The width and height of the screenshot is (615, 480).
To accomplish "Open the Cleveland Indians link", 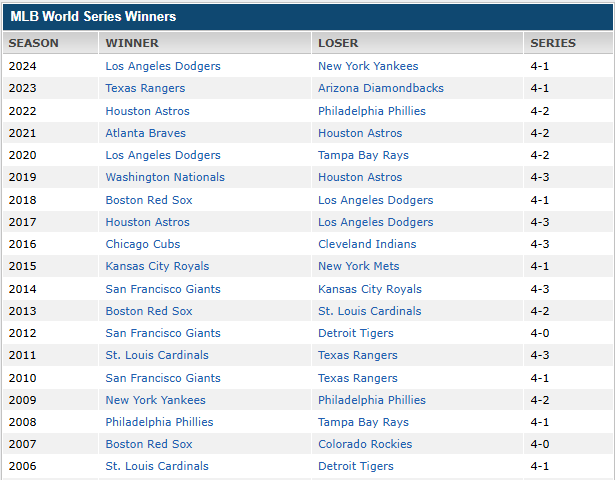I will [x=367, y=244].
